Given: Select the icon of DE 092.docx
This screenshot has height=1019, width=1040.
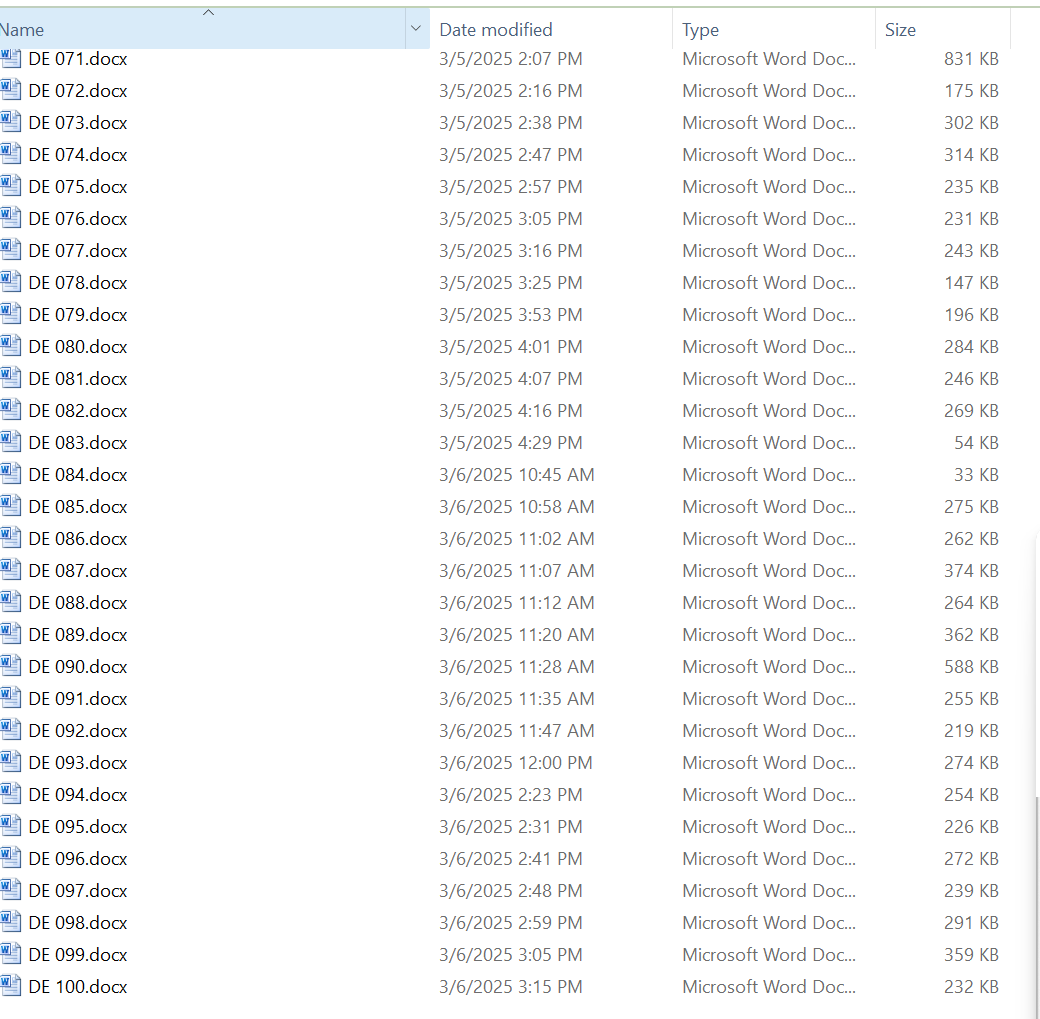Looking at the screenshot, I should pyautogui.click(x=10, y=731).
